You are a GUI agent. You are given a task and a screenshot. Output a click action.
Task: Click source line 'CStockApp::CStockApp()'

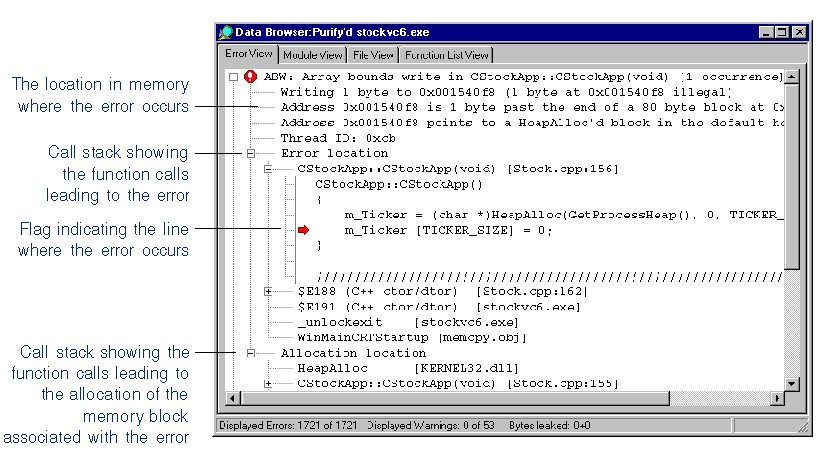tap(398, 184)
